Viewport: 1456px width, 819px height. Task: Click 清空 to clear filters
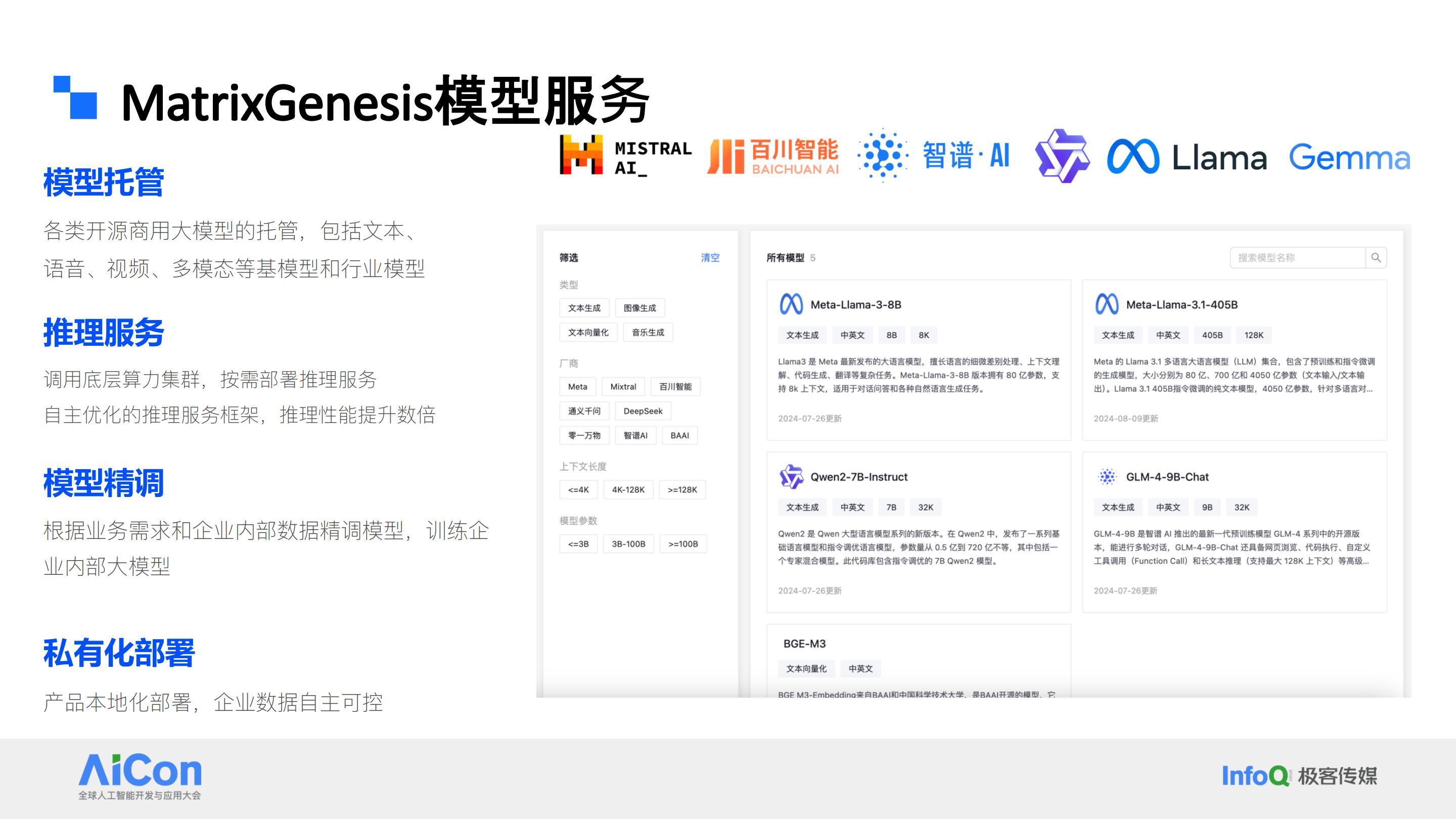point(710,258)
